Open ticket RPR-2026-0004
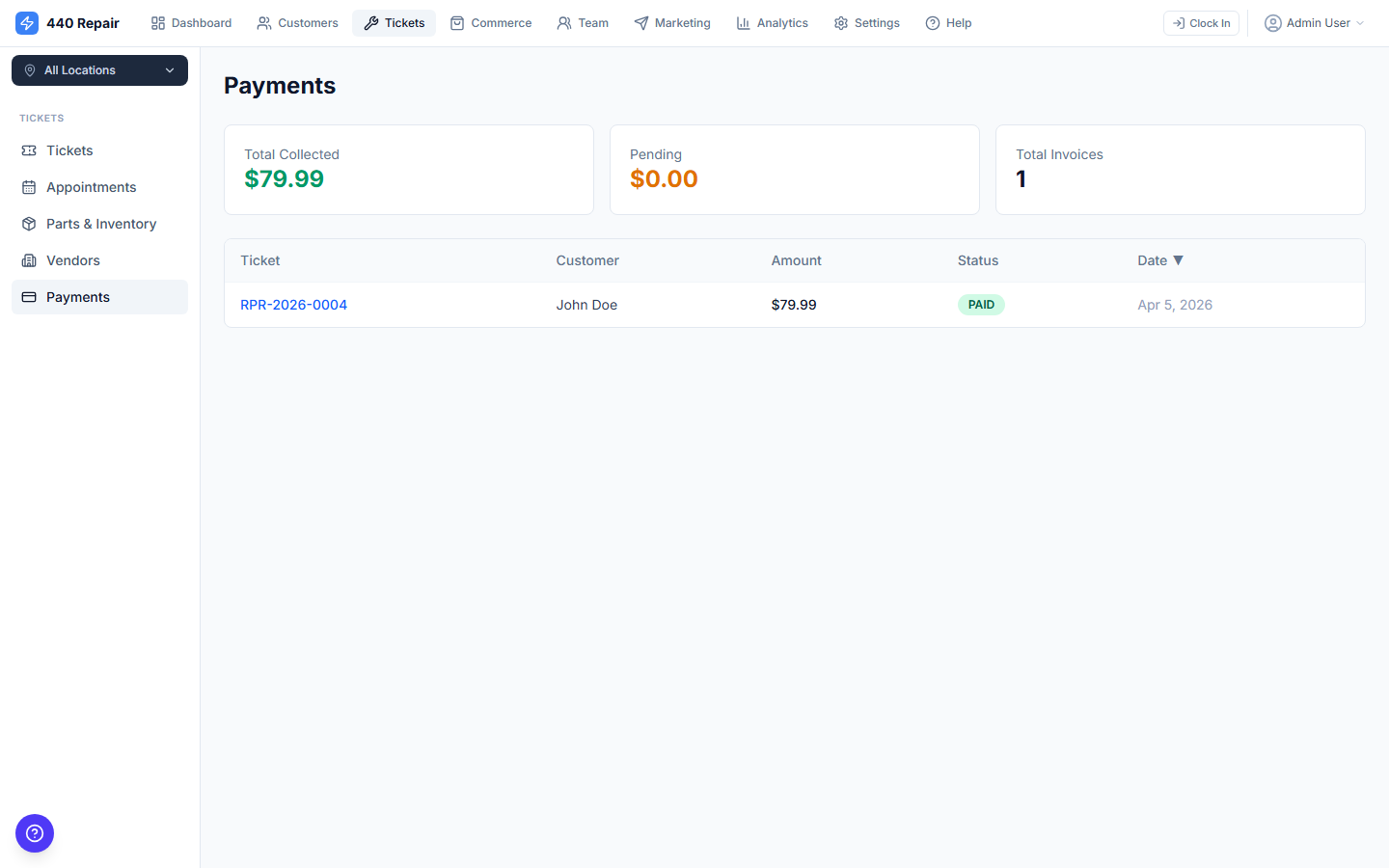1389x868 pixels. 293,305
